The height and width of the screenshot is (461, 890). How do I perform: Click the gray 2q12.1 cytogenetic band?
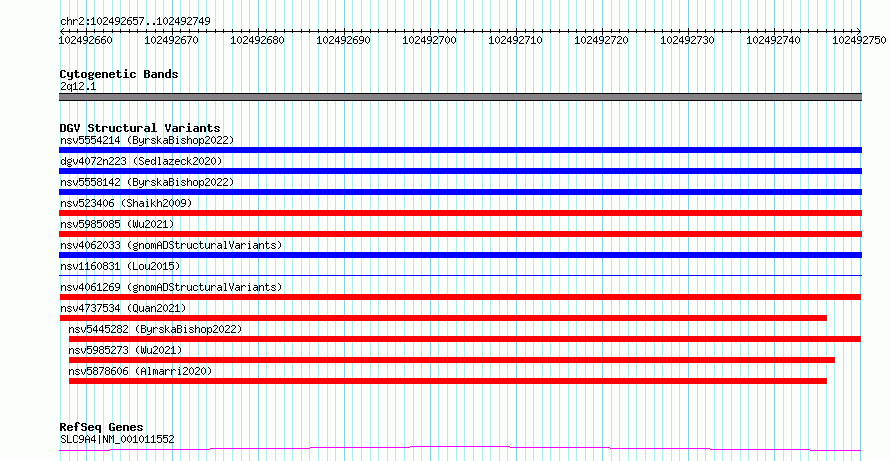(x=460, y=97)
